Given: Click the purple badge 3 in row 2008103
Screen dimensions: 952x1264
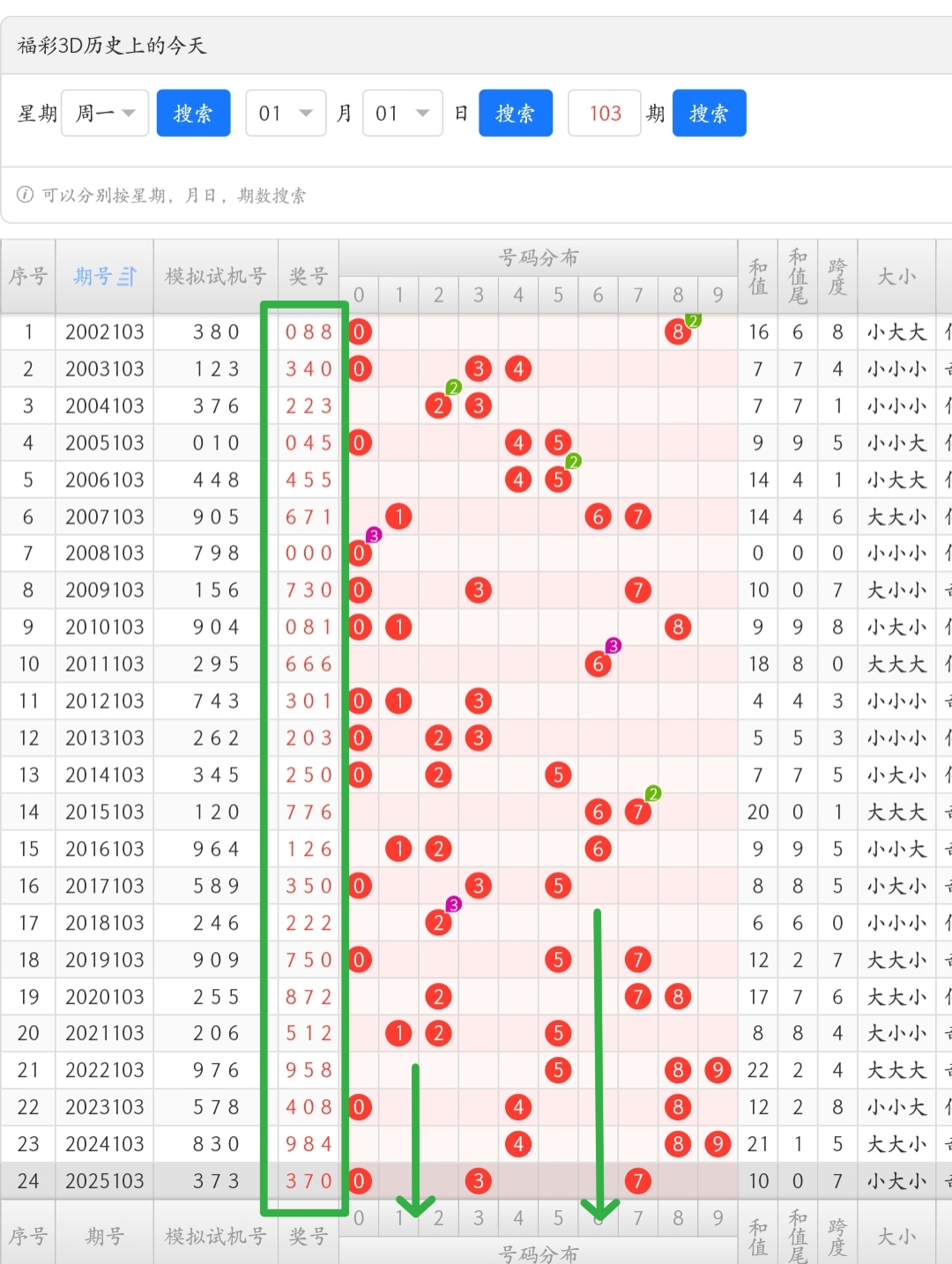Looking at the screenshot, I should tap(374, 535).
